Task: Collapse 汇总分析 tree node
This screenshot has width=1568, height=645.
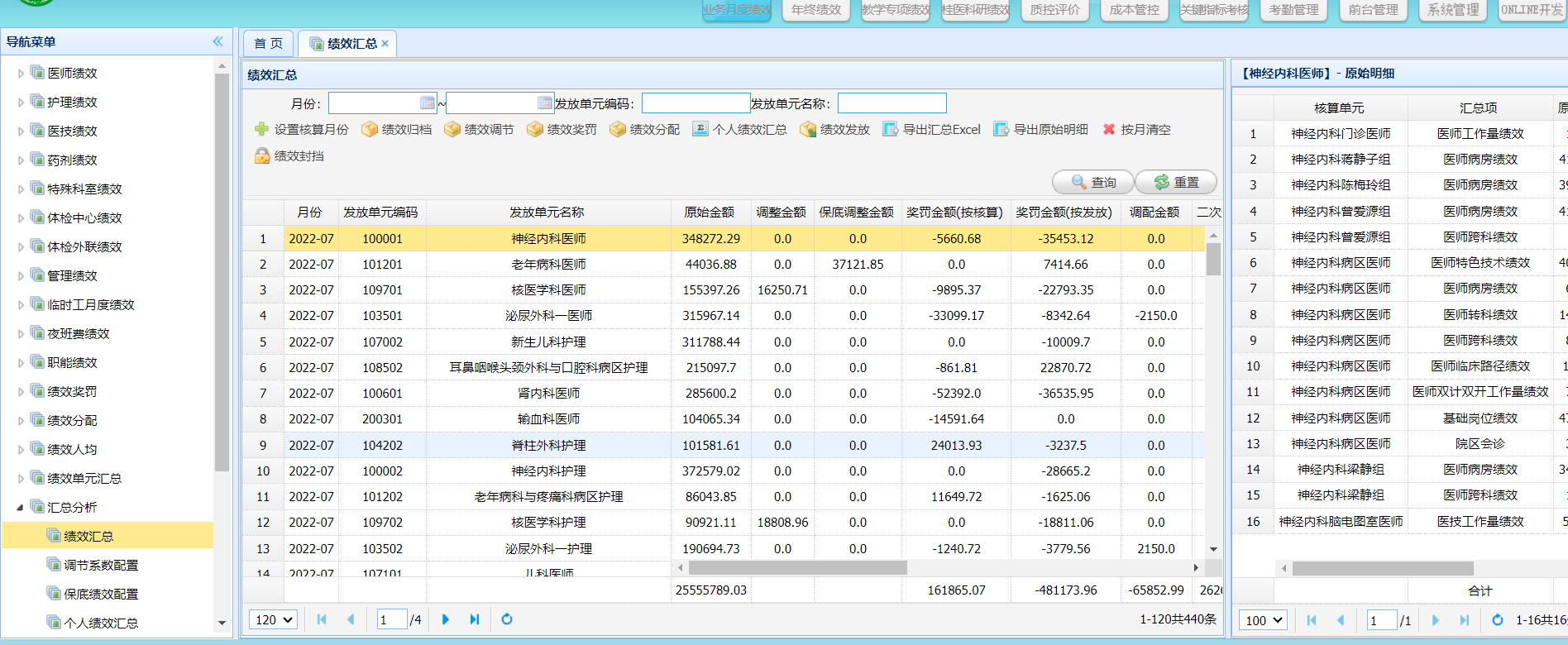Action: (21, 508)
